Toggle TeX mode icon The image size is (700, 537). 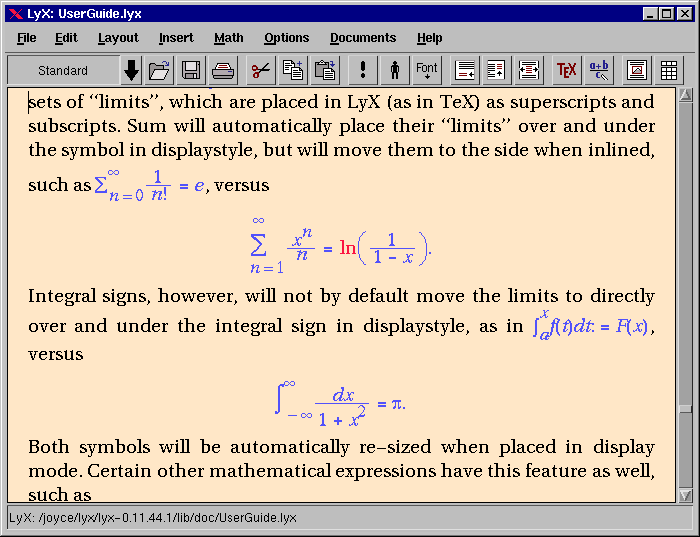567,70
